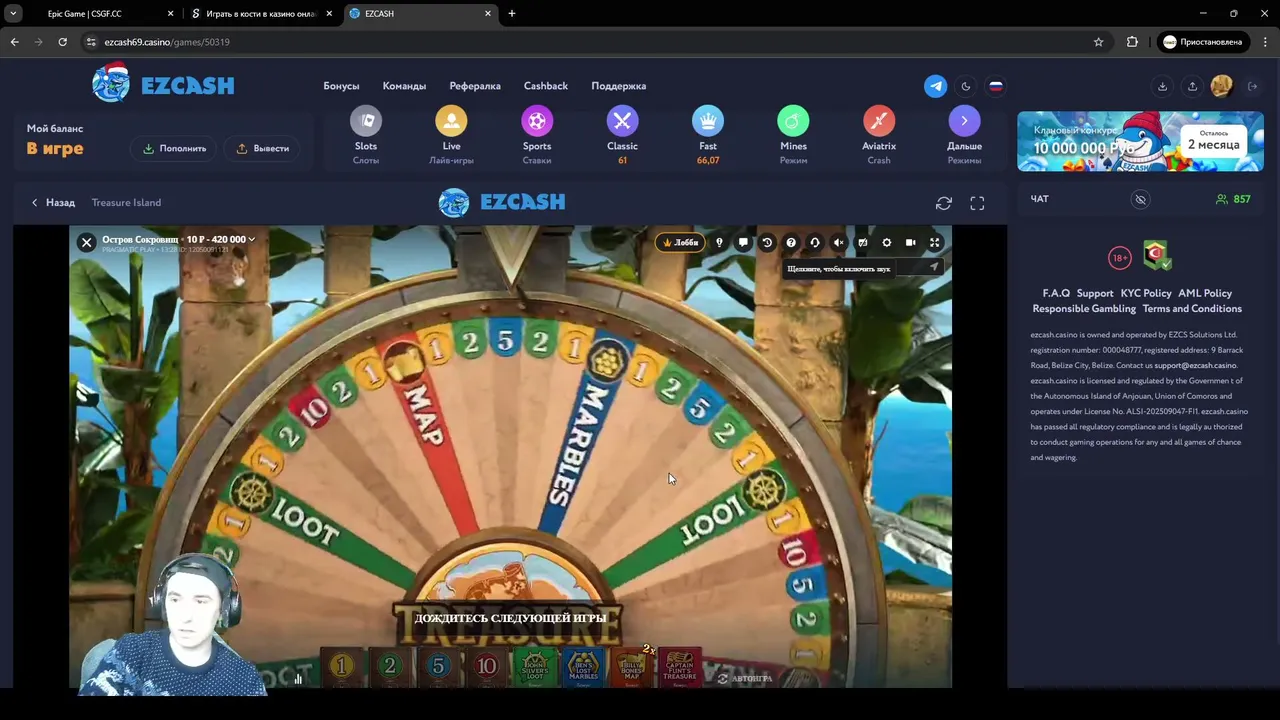Bet on John Silver's Loot bonus
The width and height of the screenshot is (1280, 720).
point(535,667)
